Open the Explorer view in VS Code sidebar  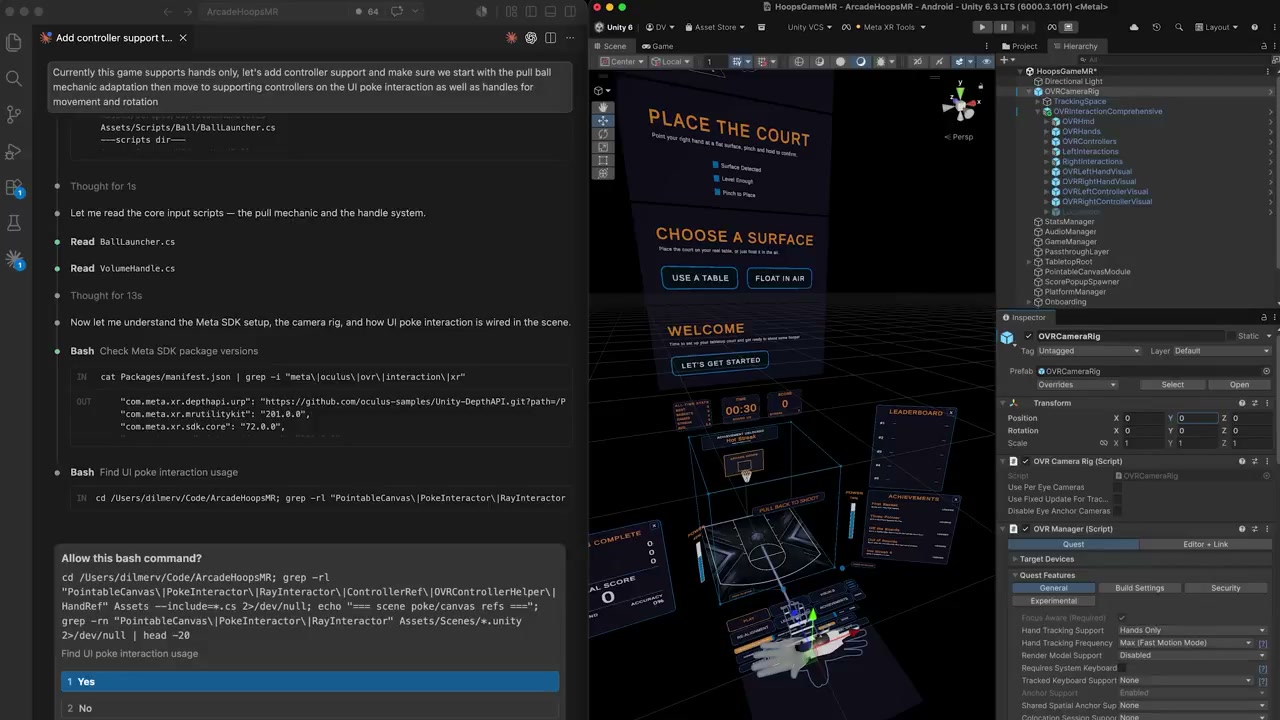tap(14, 43)
